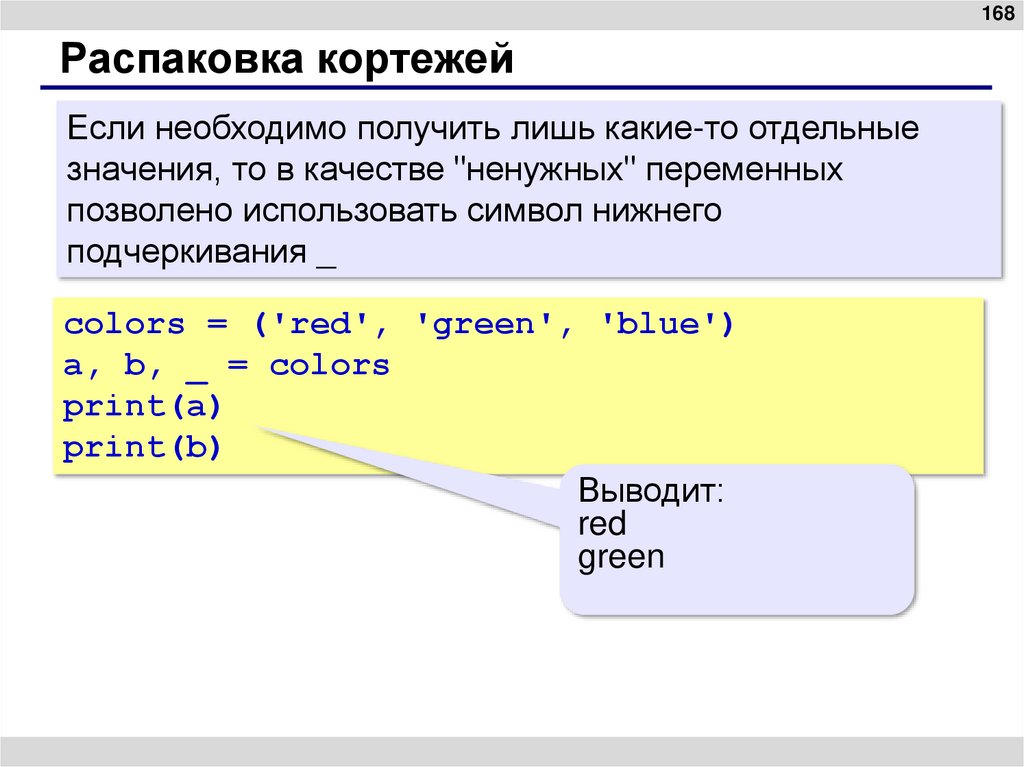Click the line starting "Если необходимо получить"
Screen dimensions: 1024x767
click(x=492, y=129)
